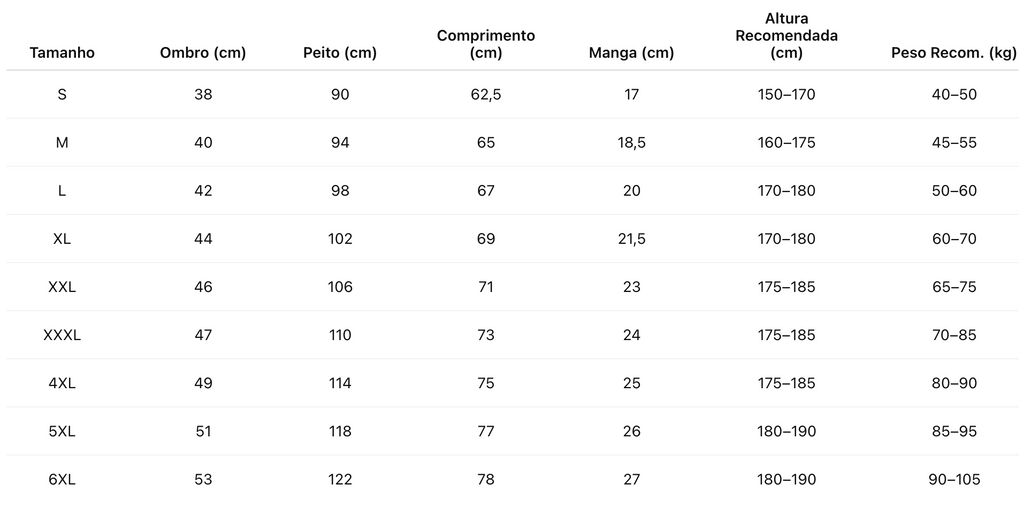Click the Peito (cm) header
1024x508 pixels.
point(340,54)
